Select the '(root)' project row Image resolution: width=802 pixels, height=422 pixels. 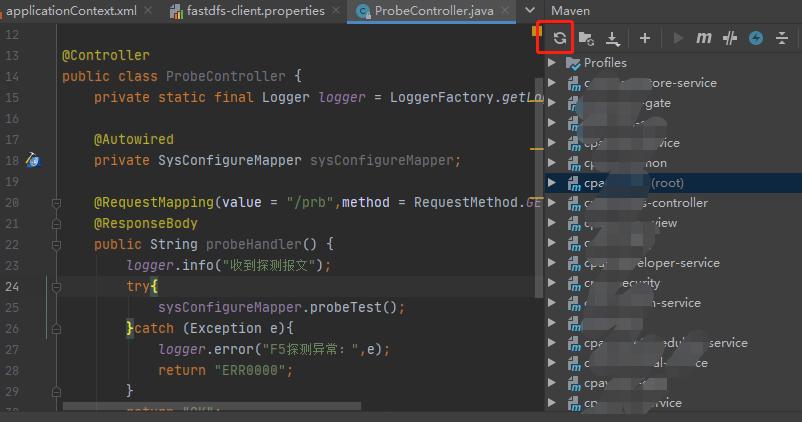coord(674,183)
